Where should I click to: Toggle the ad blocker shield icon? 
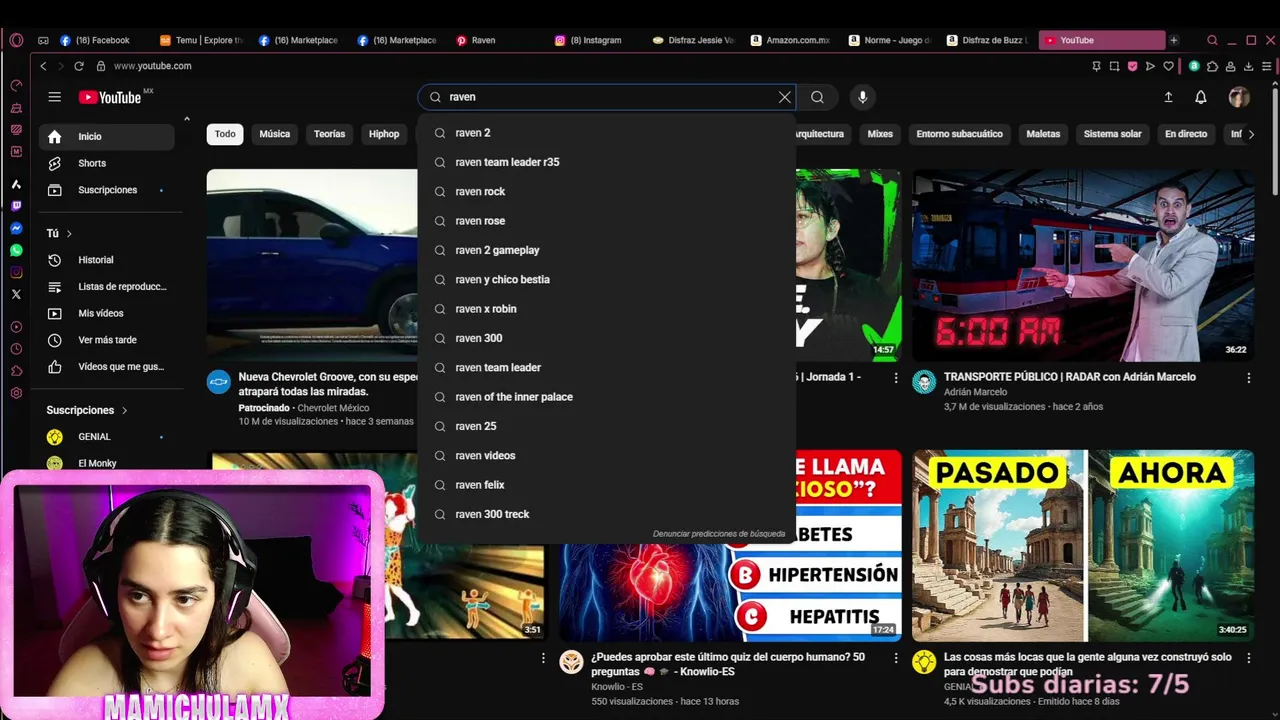click(x=1132, y=66)
